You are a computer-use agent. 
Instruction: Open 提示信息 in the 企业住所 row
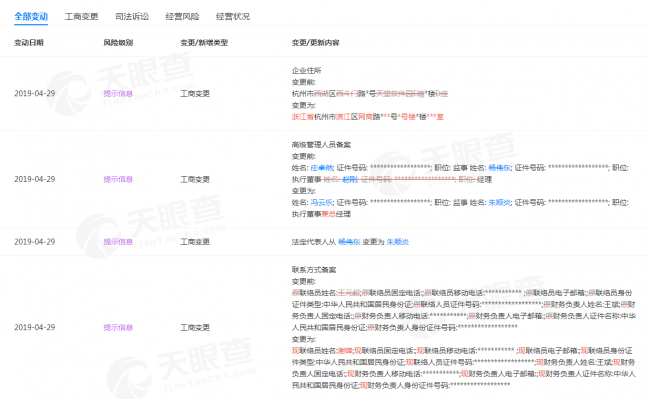tap(118, 94)
